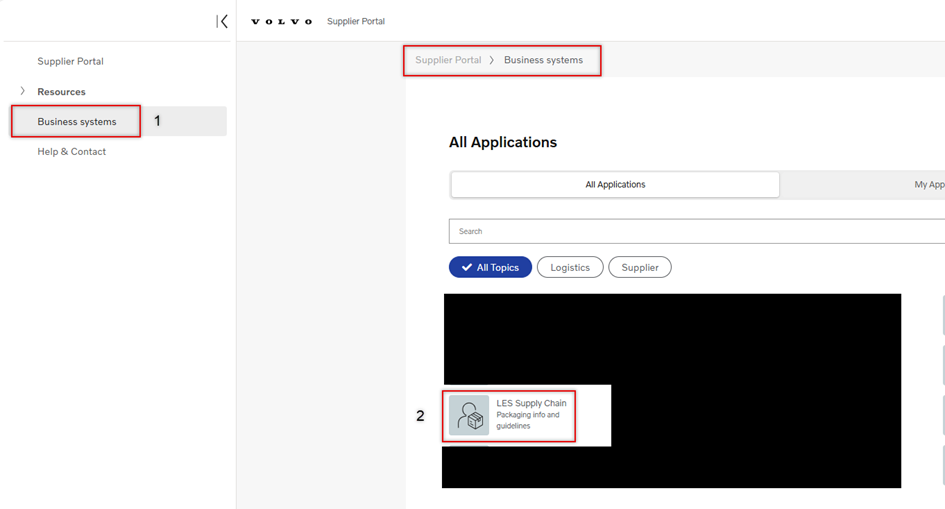Click Supplier Portal text beside Volvo logo
The width and height of the screenshot is (945, 509).
coord(356,21)
